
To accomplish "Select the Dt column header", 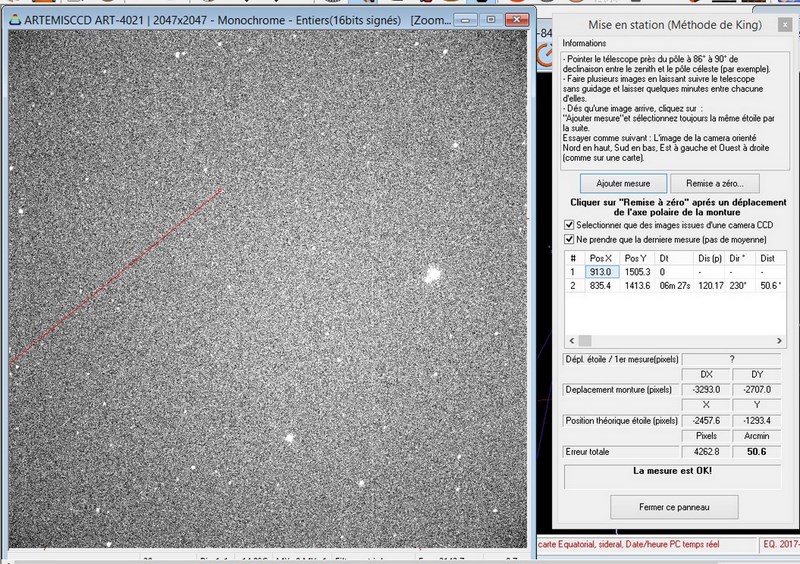I will point(664,258).
